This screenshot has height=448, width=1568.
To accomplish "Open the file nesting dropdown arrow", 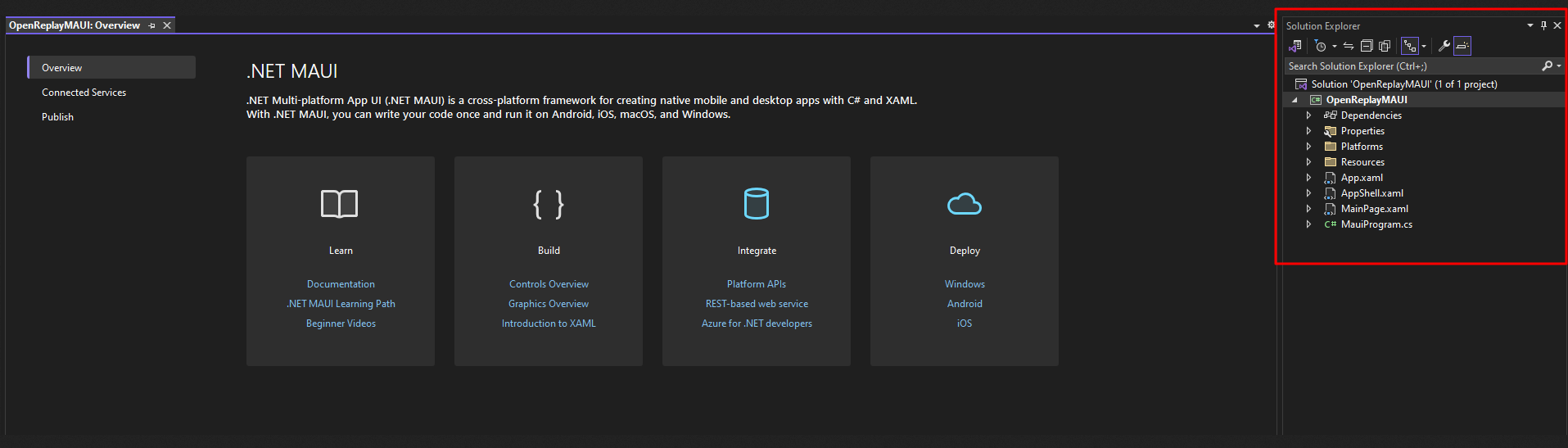I will [x=1424, y=46].
